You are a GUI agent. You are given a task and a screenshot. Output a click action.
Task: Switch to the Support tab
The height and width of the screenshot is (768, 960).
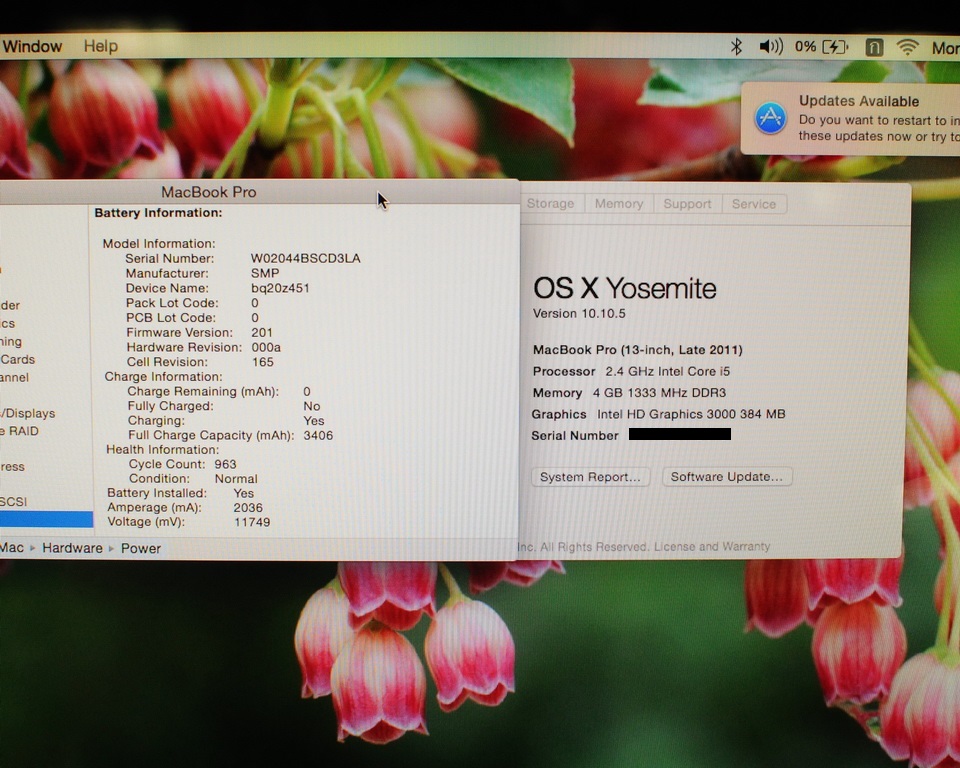688,204
